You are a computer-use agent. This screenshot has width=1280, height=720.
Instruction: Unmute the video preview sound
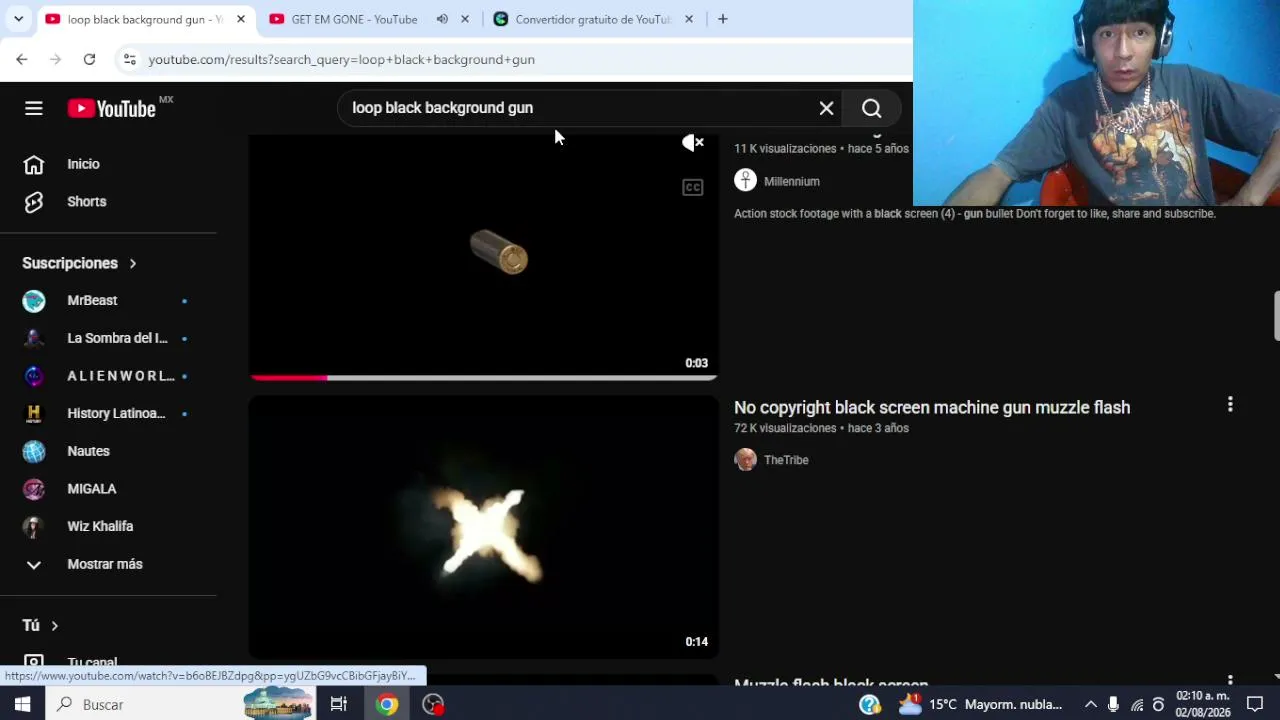tap(692, 143)
